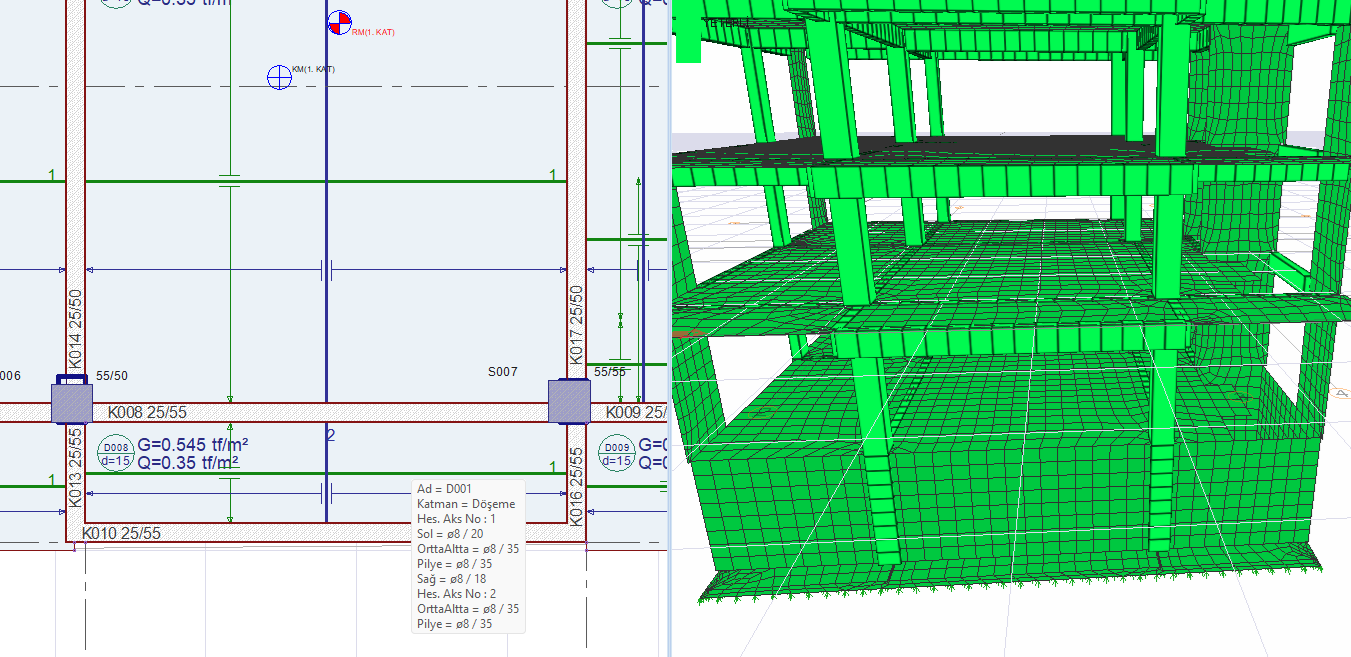Click the 'Sol = ø8 / 20' line

click(450, 534)
